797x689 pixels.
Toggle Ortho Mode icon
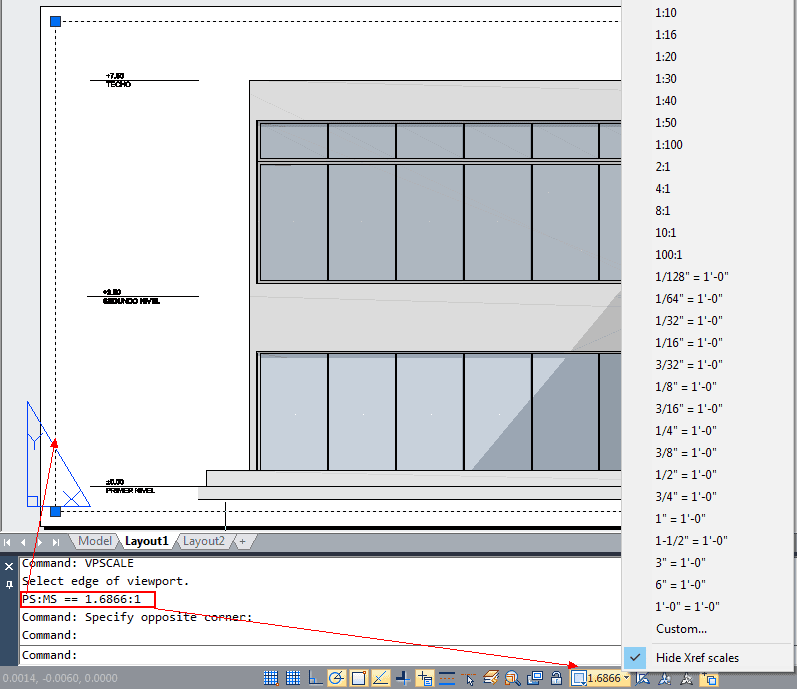pyautogui.click(x=315, y=678)
